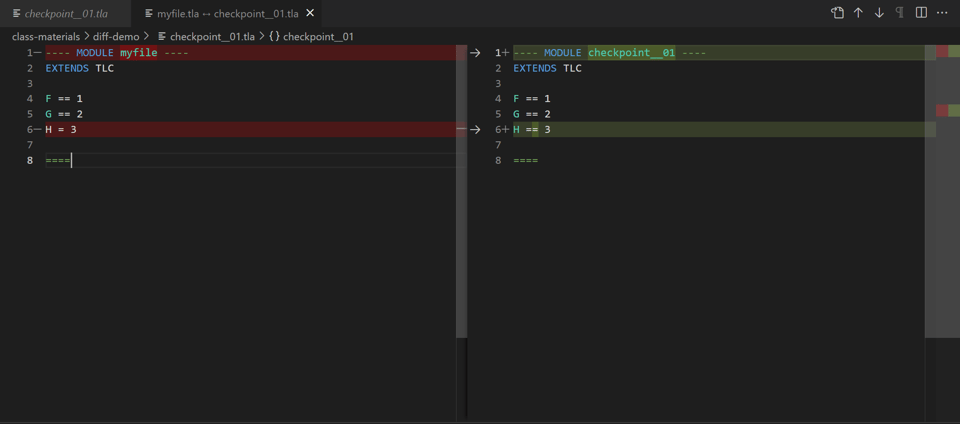Toggle whitespace trimming pilcrow icon
Image resolution: width=960 pixels, height=424 pixels.
pyautogui.click(x=900, y=13)
